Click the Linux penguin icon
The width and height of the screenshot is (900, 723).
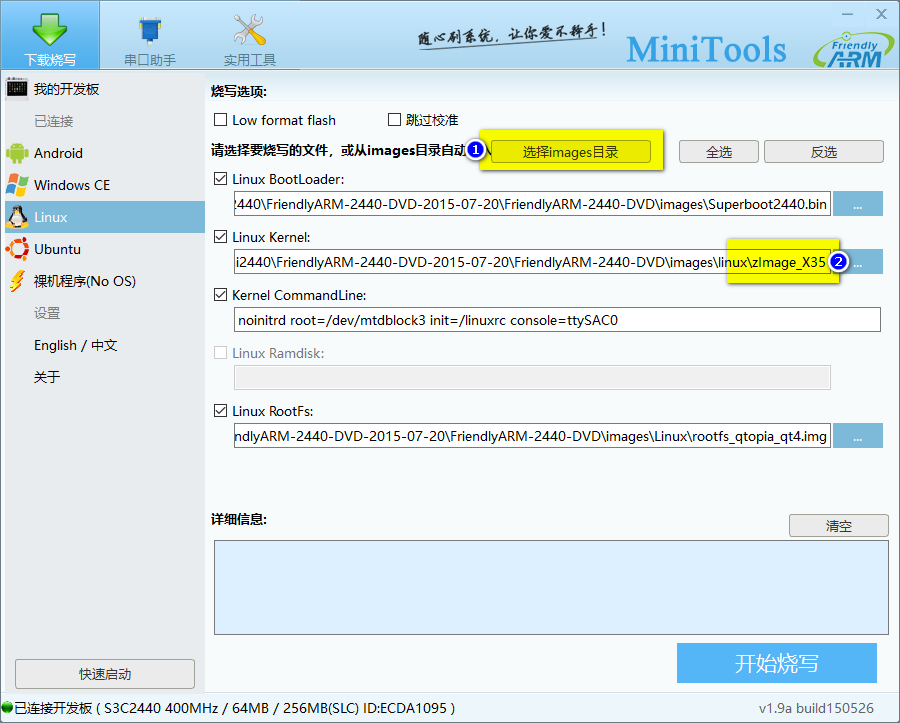coord(17,217)
